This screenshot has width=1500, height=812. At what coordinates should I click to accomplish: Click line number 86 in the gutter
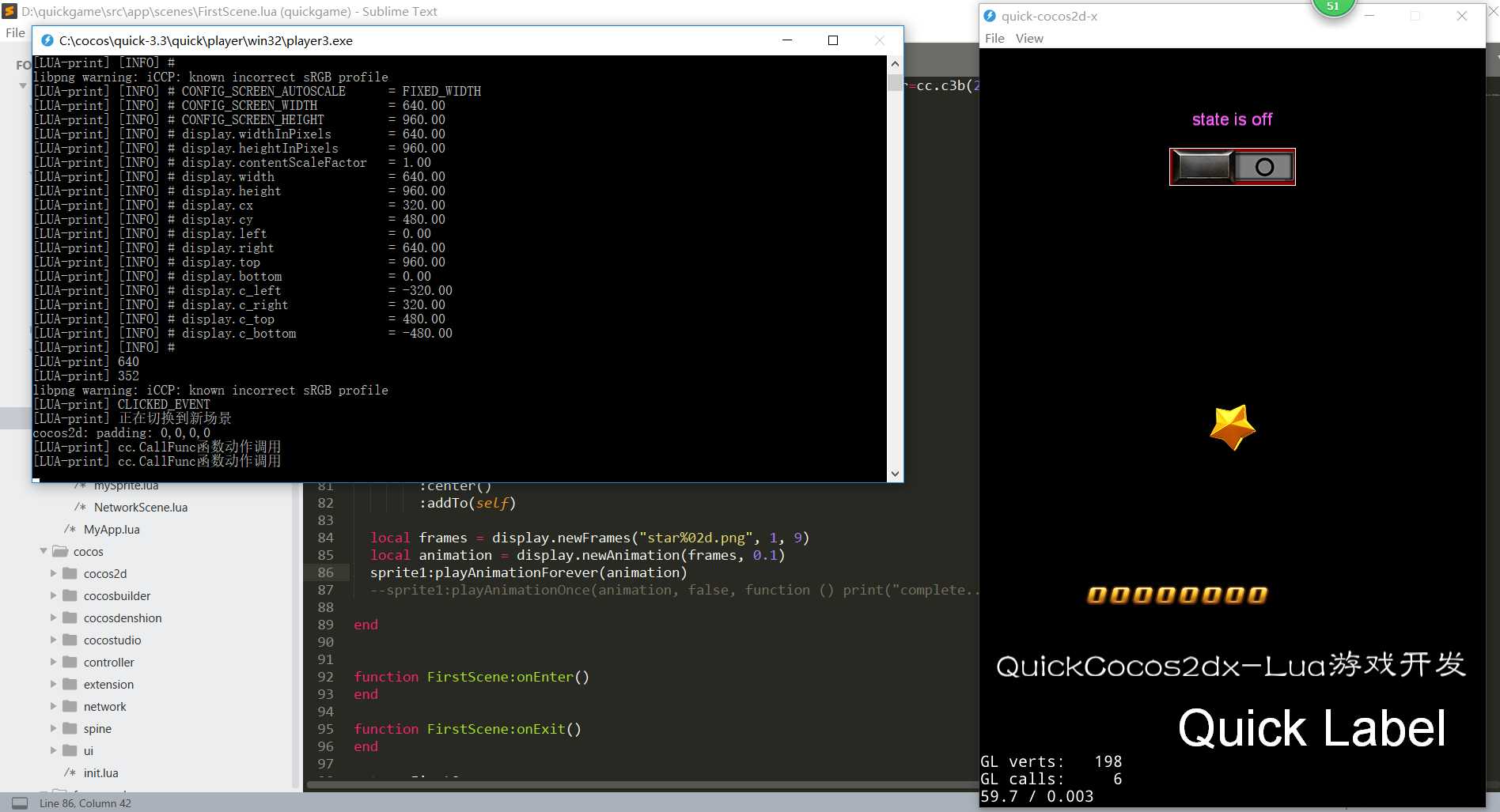coord(325,572)
